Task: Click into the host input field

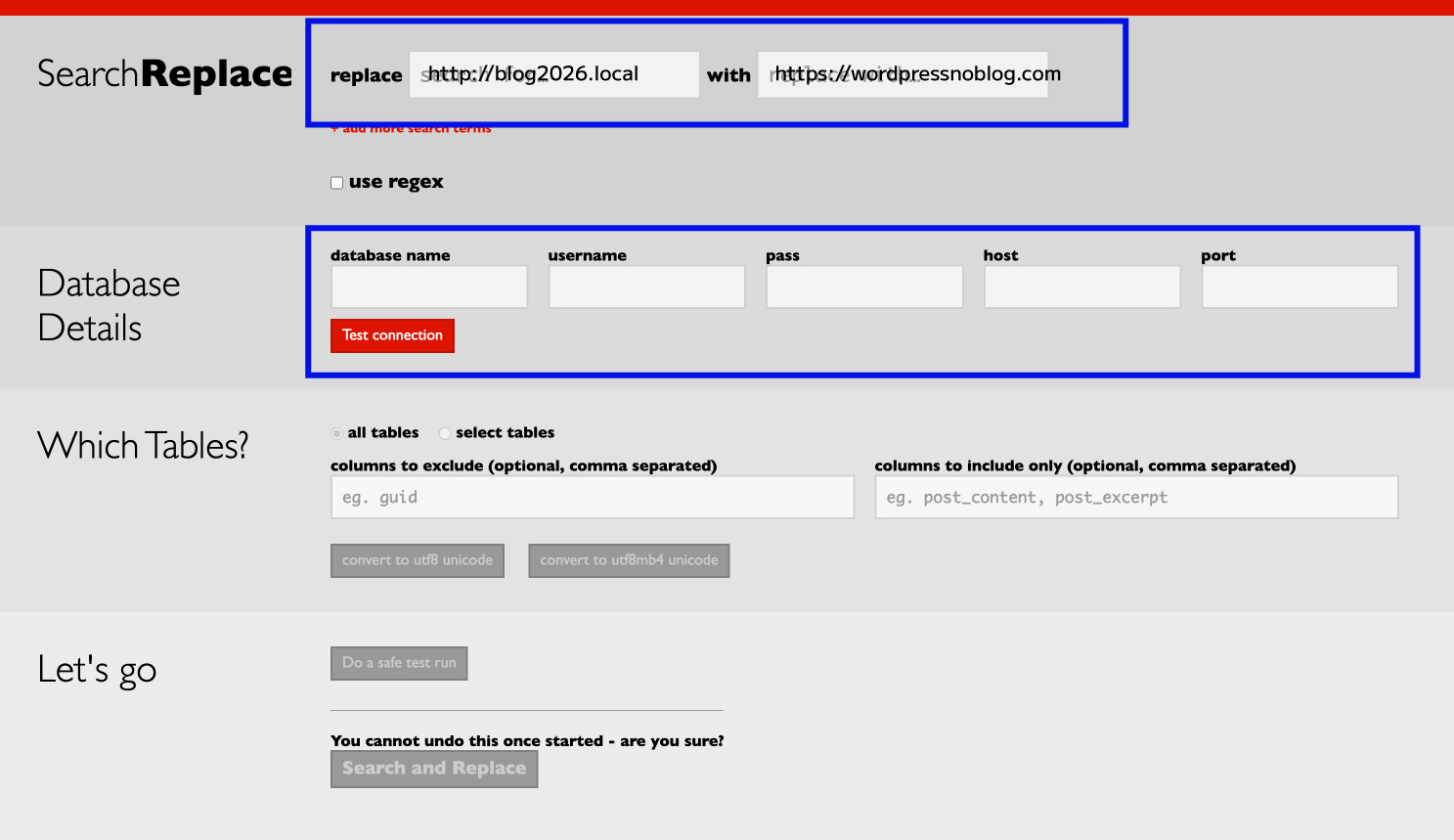Action: point(1081,287)
